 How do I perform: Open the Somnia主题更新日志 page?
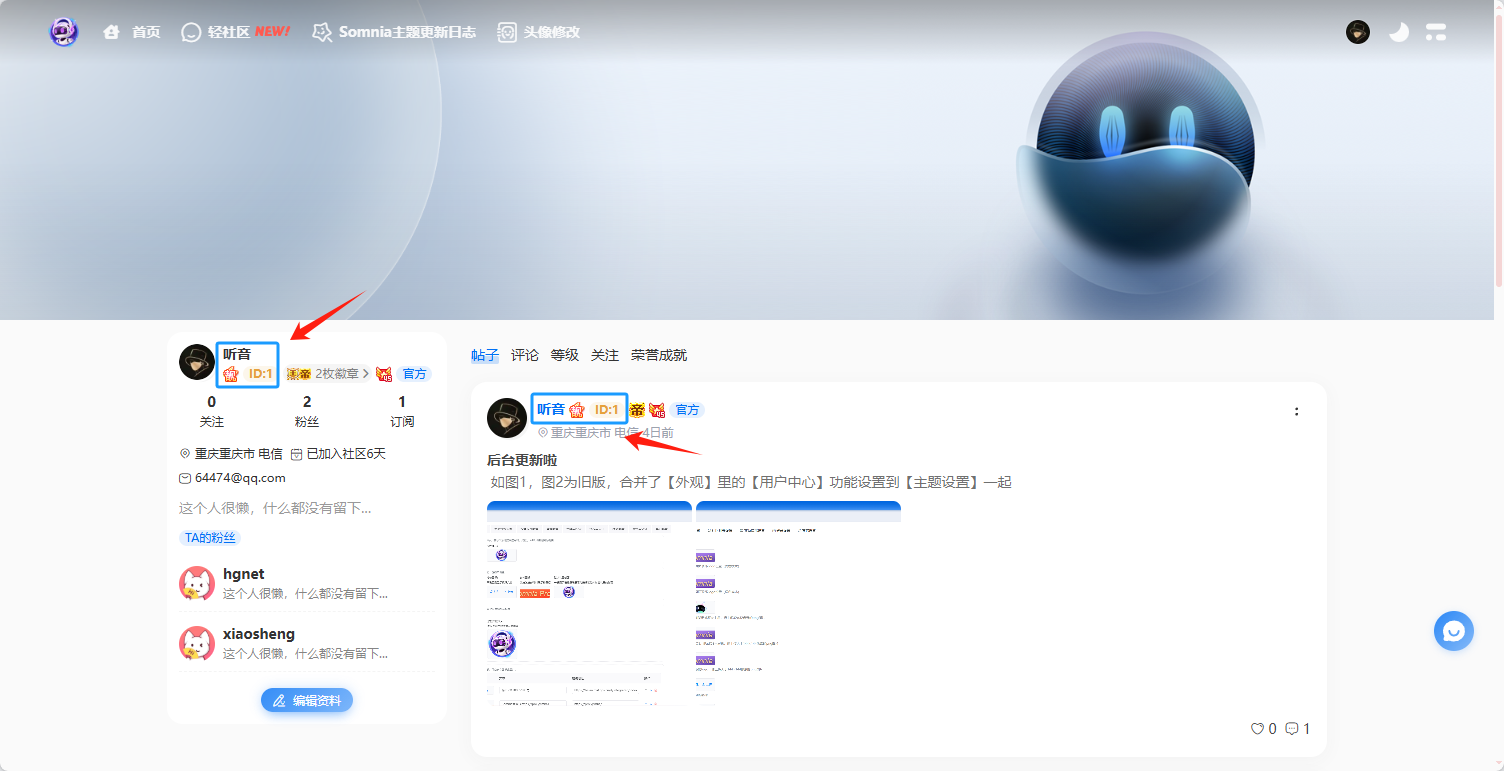pos(394,32)
